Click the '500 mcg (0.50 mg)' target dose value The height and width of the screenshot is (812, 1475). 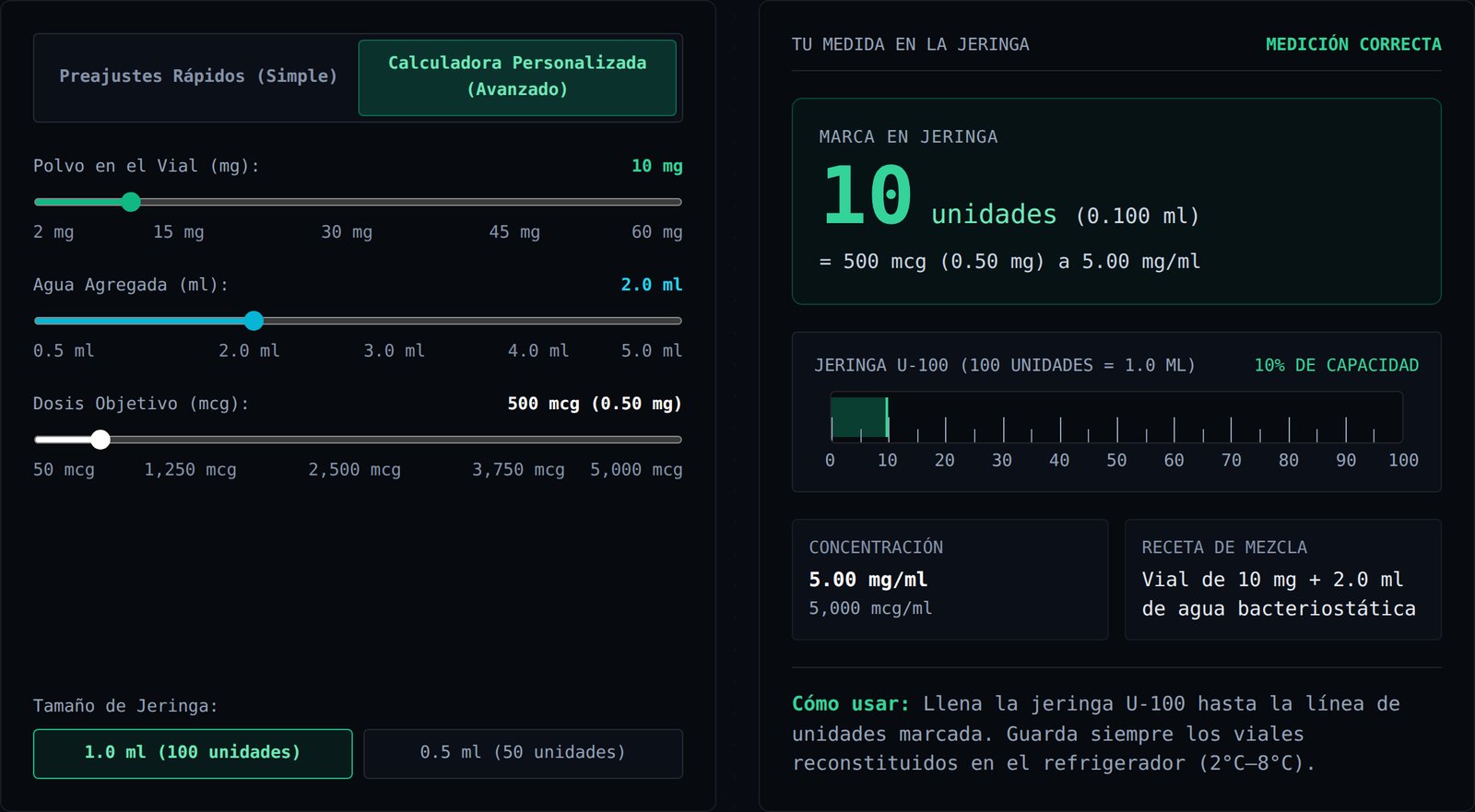[595, 404]
